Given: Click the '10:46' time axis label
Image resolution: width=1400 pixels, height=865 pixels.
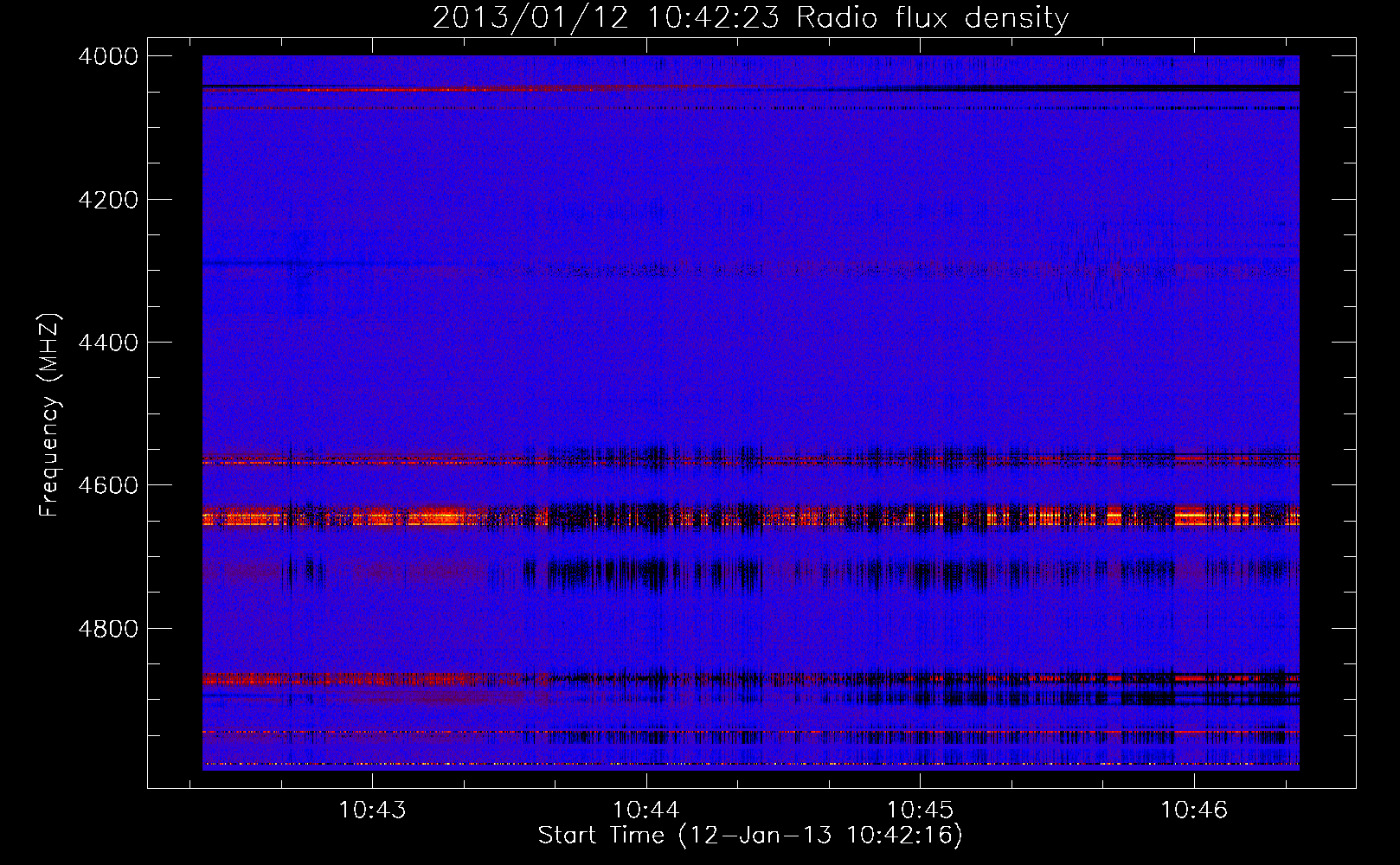Looking at the screenshot, I should tap(1194, 811).
